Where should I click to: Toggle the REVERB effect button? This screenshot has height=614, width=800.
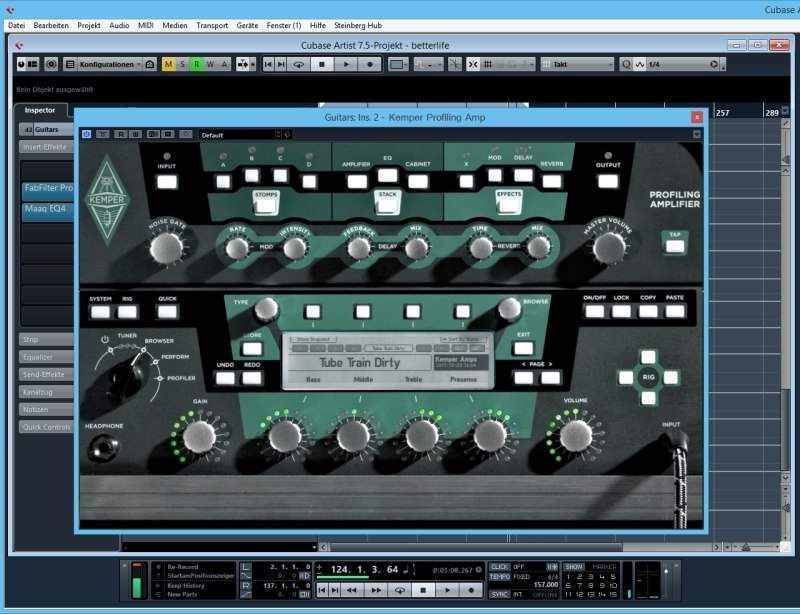tap(552, 181)
